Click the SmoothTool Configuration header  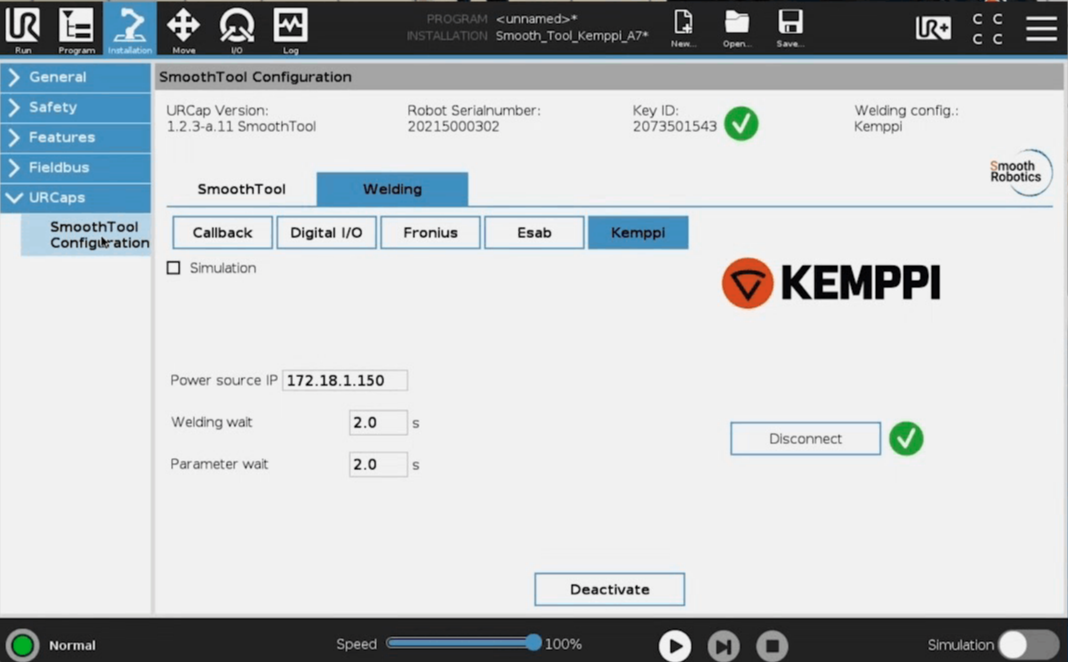[x=255, y=77]
